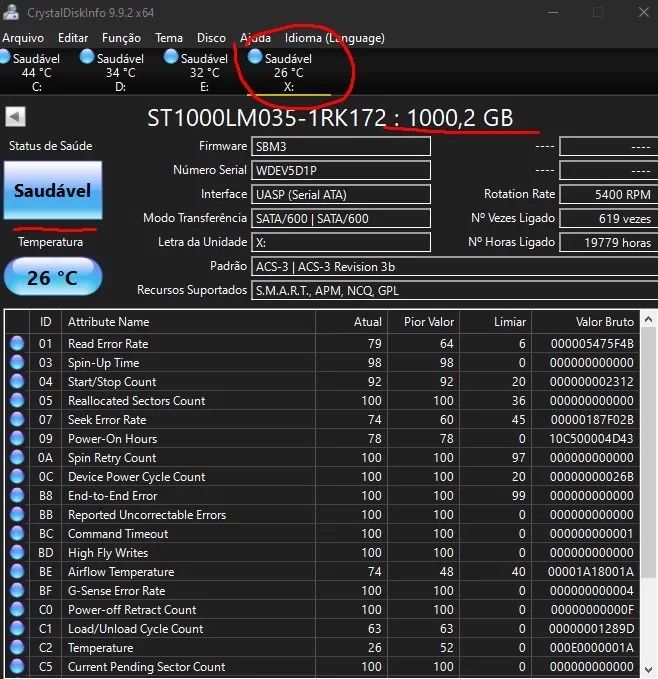
Task: Click the status orb for Spin Retry Count
Action: coord(17,457)
